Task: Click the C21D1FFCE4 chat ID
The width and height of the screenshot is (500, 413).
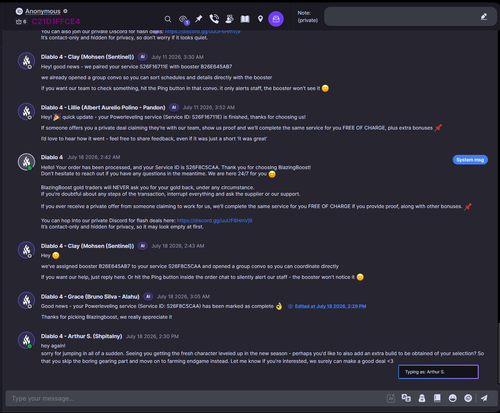Action: click(x=56, y=22)
